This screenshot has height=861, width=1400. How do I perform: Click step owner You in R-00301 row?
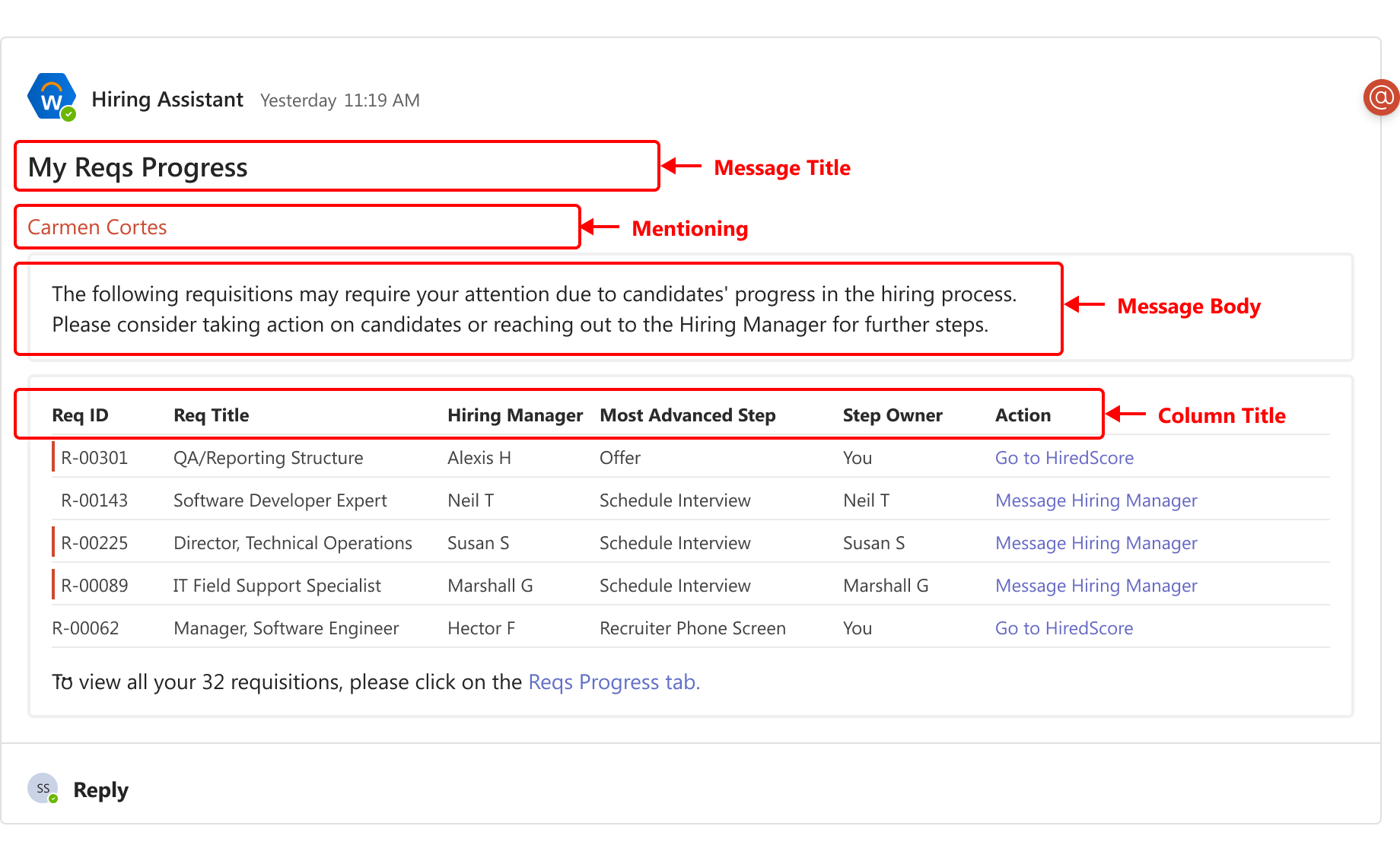click(x=857, y=458)
